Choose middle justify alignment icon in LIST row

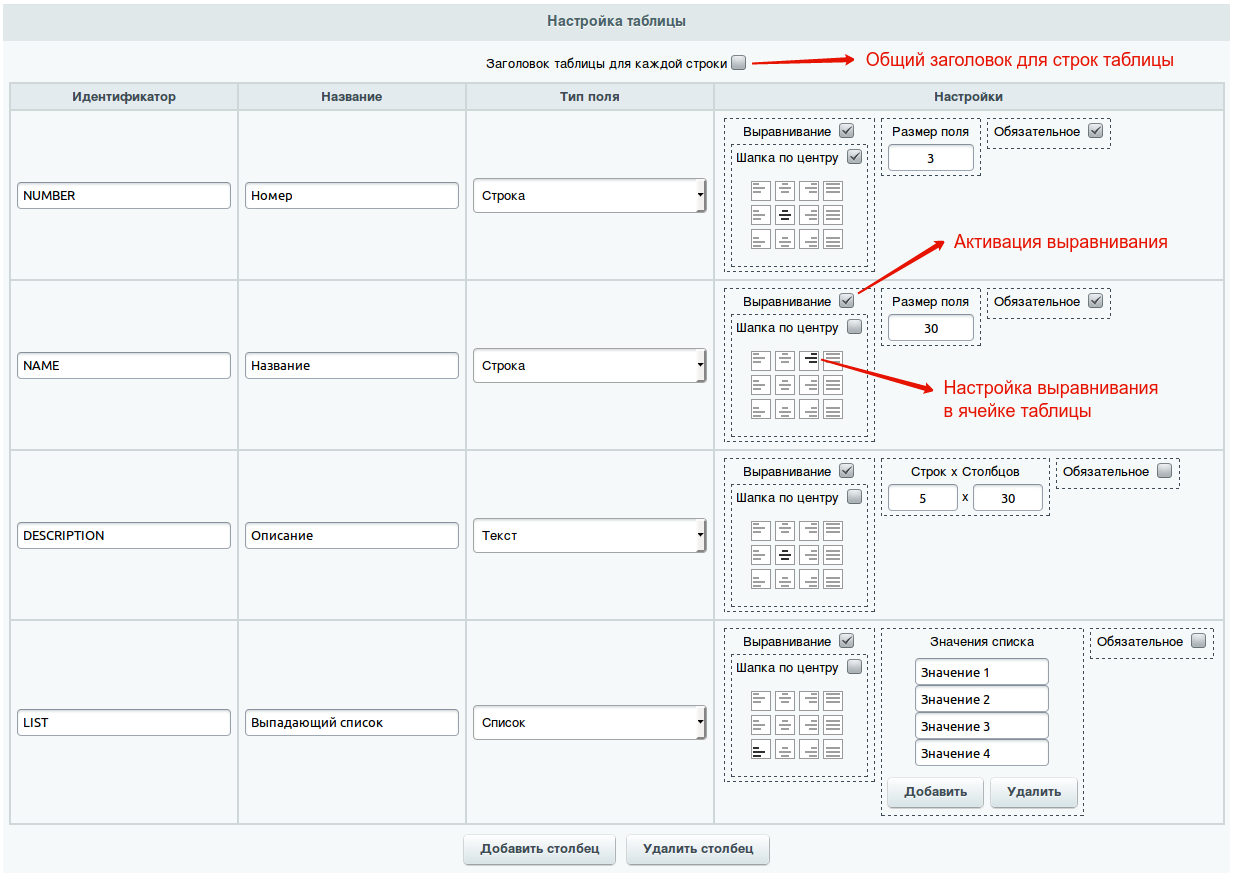pos(833,725)
